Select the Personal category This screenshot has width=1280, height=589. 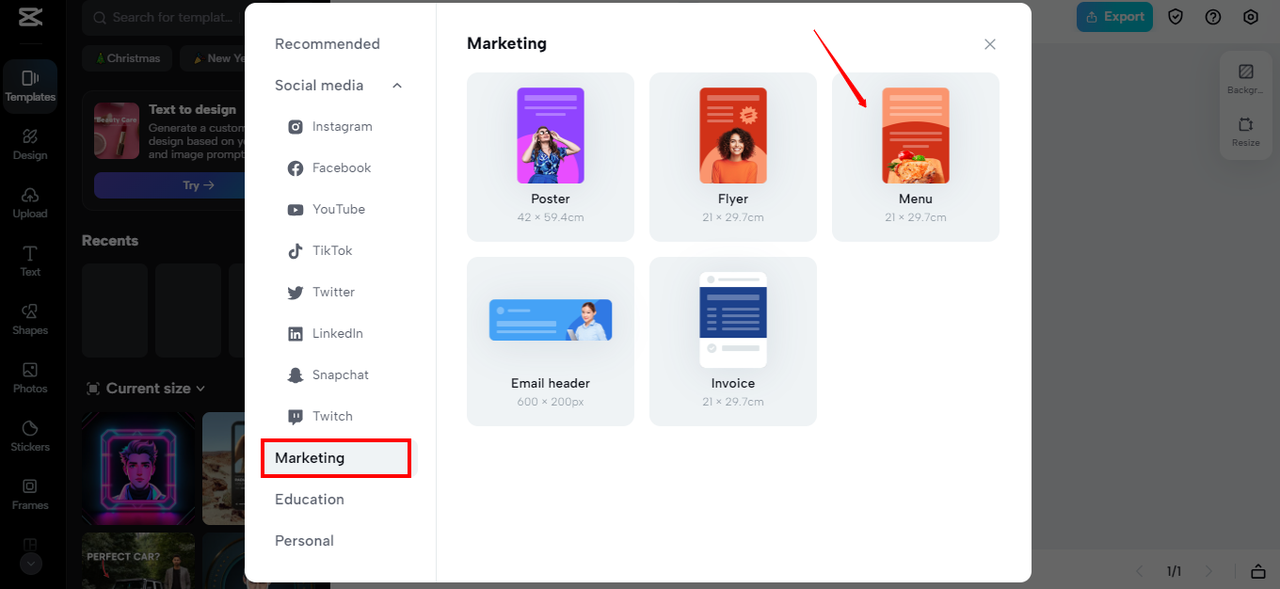click(304, 541)
